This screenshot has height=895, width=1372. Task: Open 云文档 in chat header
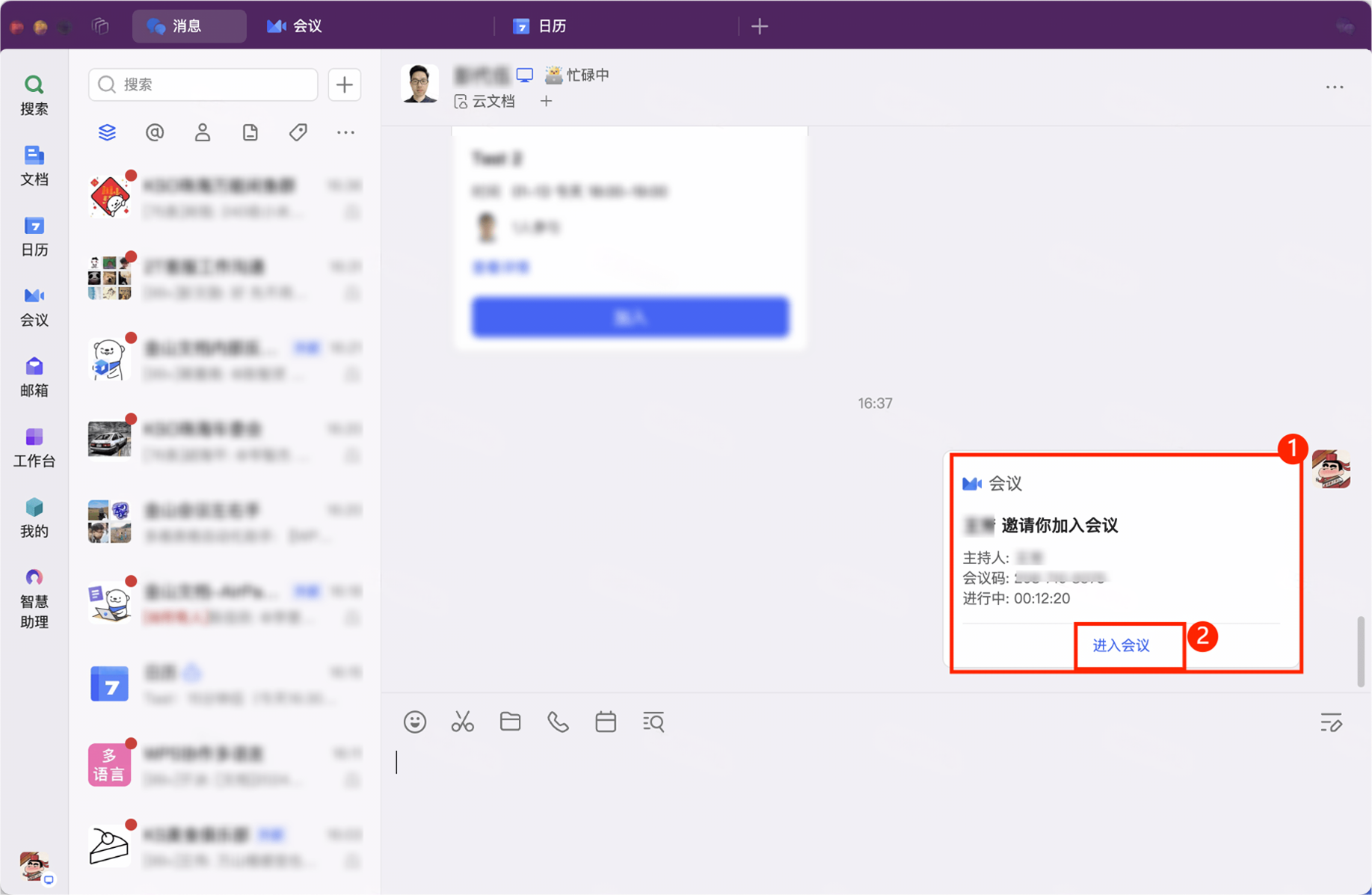click(x=484, y=101)
